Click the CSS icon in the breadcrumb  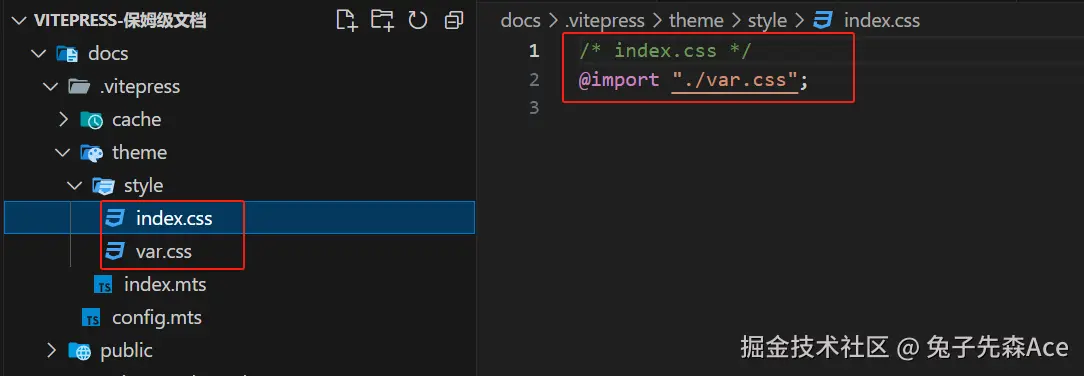click(x=823, y=20)
